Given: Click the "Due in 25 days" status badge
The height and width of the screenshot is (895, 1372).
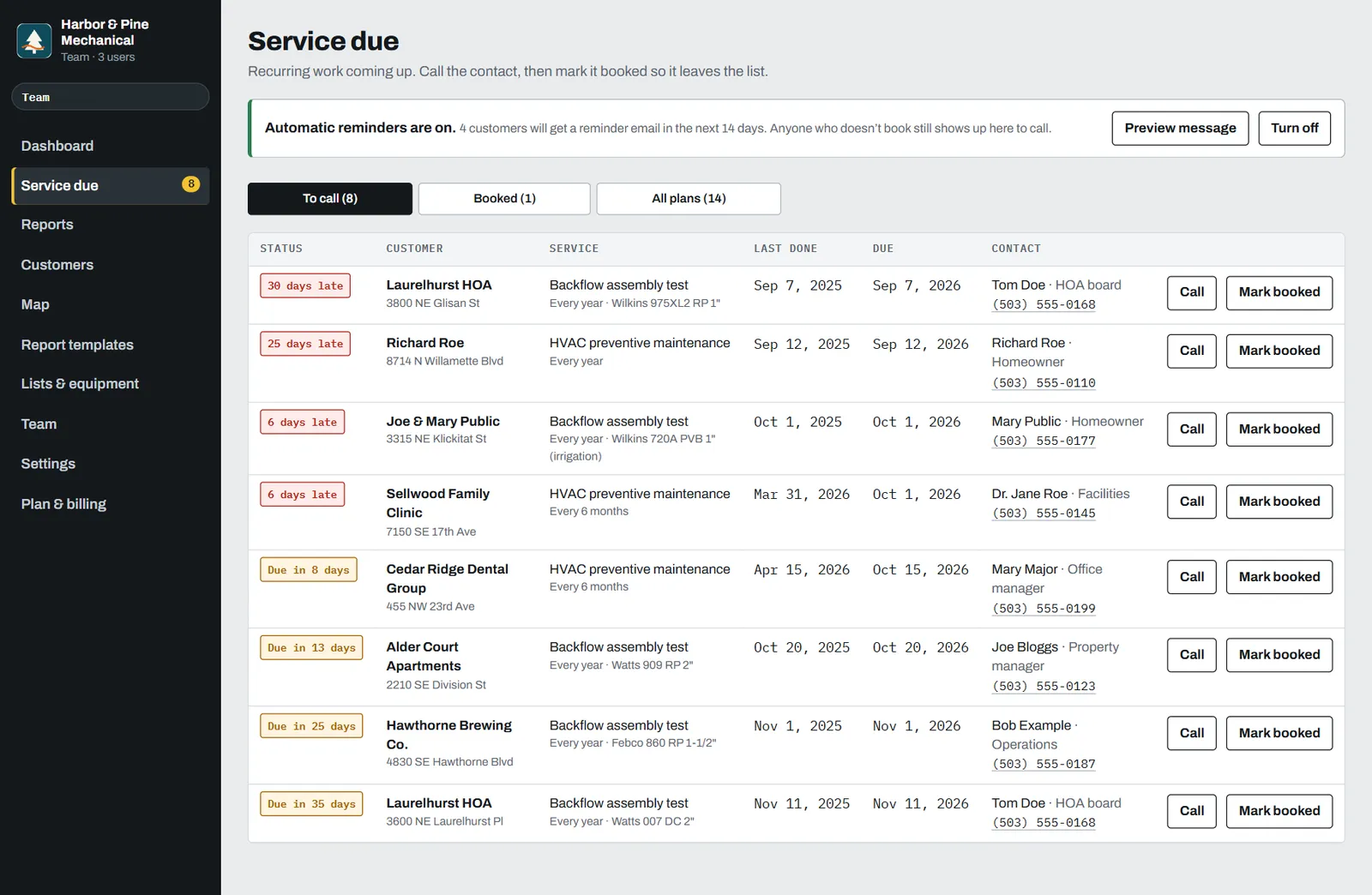Looking at the screenshot, I should coord(311,726).
